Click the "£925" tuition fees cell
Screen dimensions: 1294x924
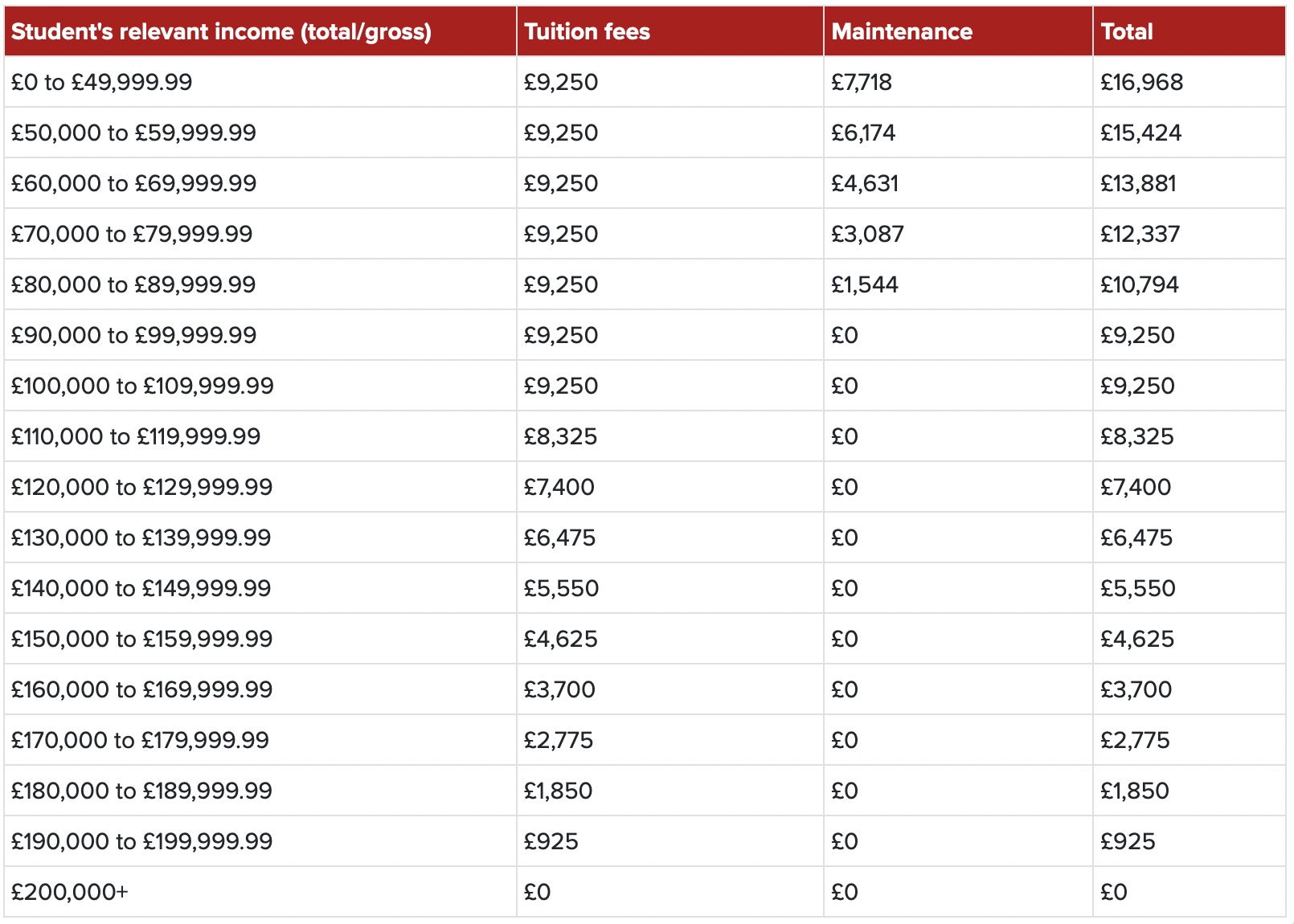point(670,841)
